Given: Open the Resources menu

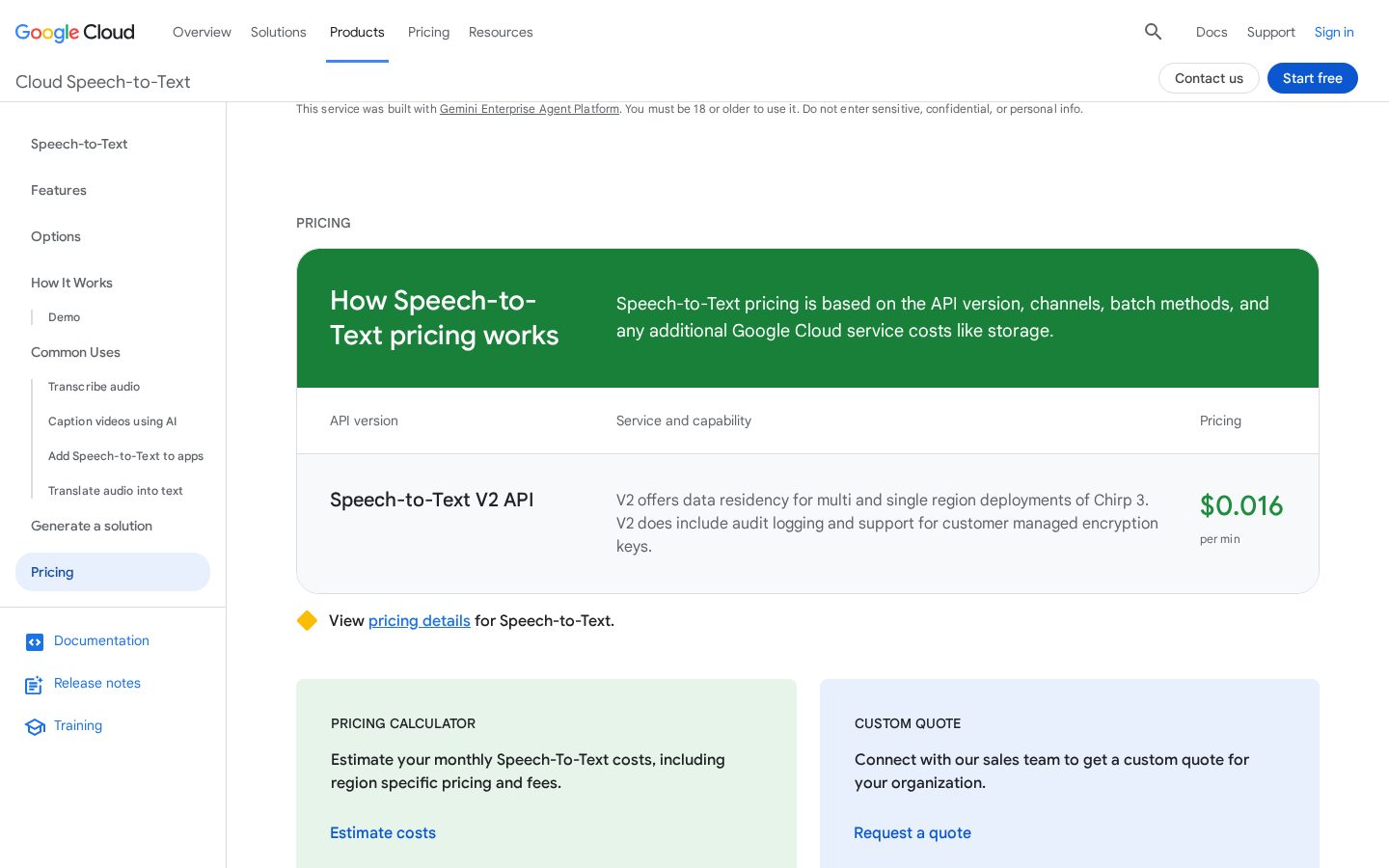Looking at the screenshot, I should (x=501, y=32).
